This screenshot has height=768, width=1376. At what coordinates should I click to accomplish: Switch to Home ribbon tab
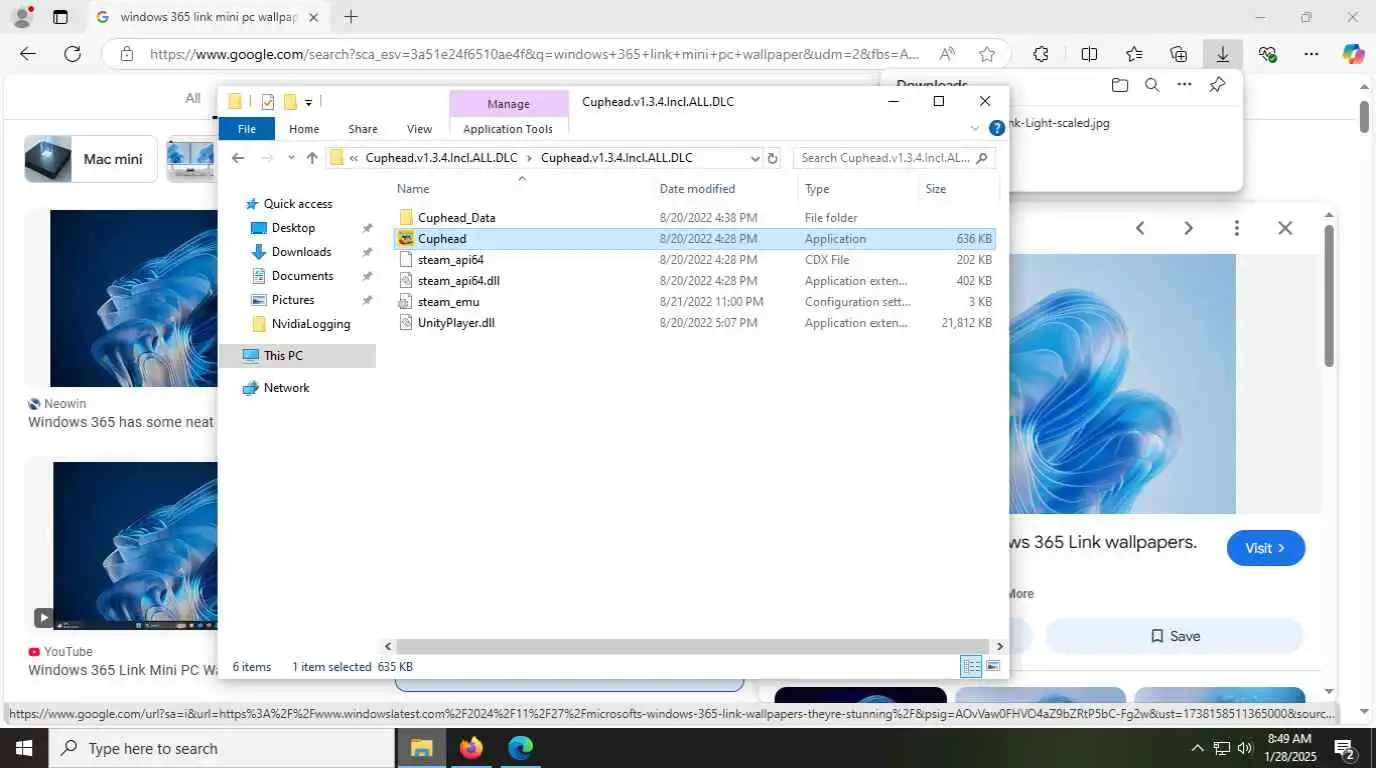pos(304,129)
